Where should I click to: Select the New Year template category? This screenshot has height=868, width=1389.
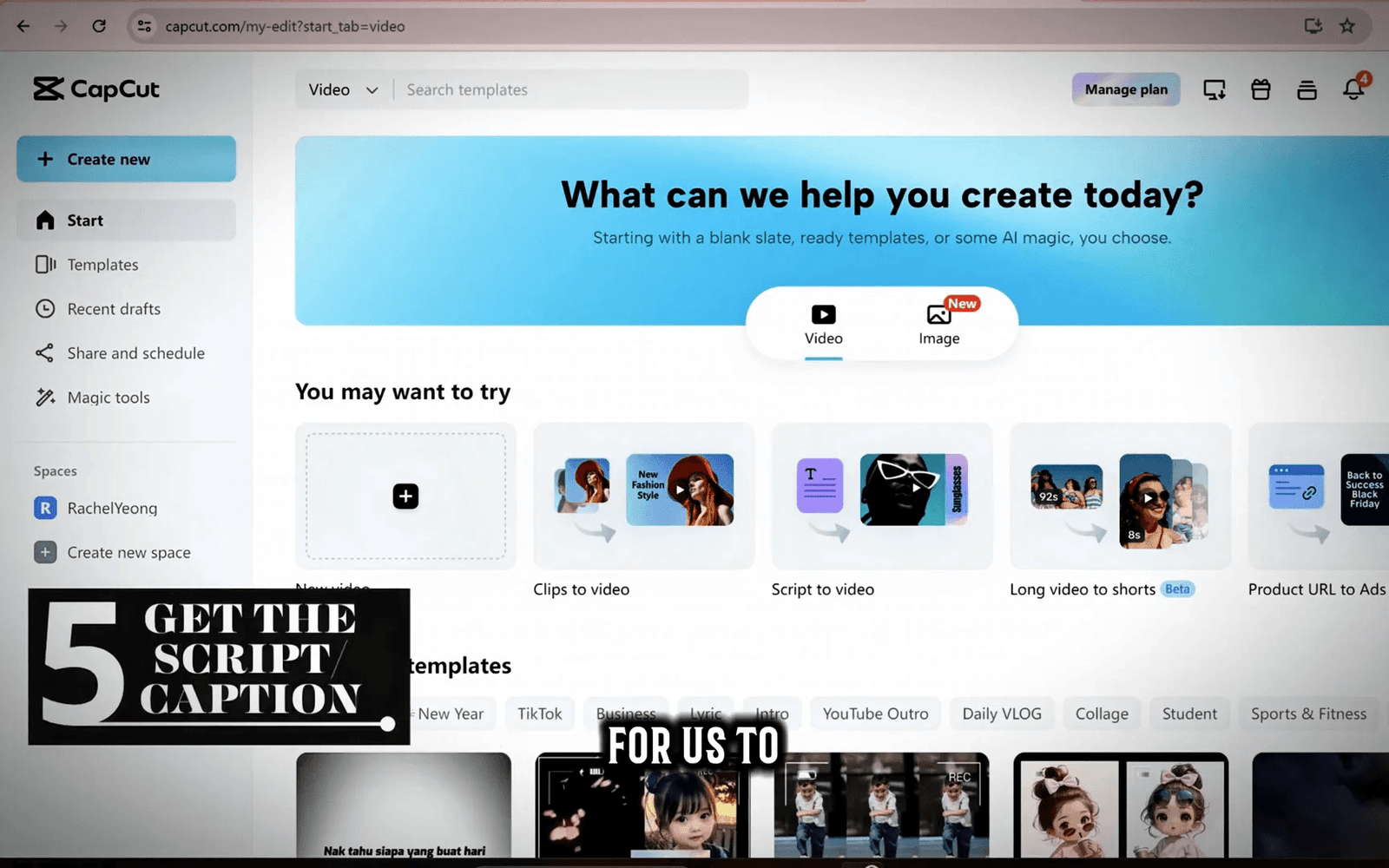tap(451, 713)
